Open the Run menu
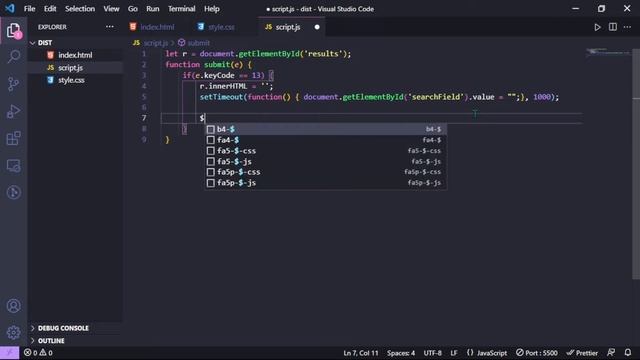Screen dimensions: 640x360 [153, 9]
